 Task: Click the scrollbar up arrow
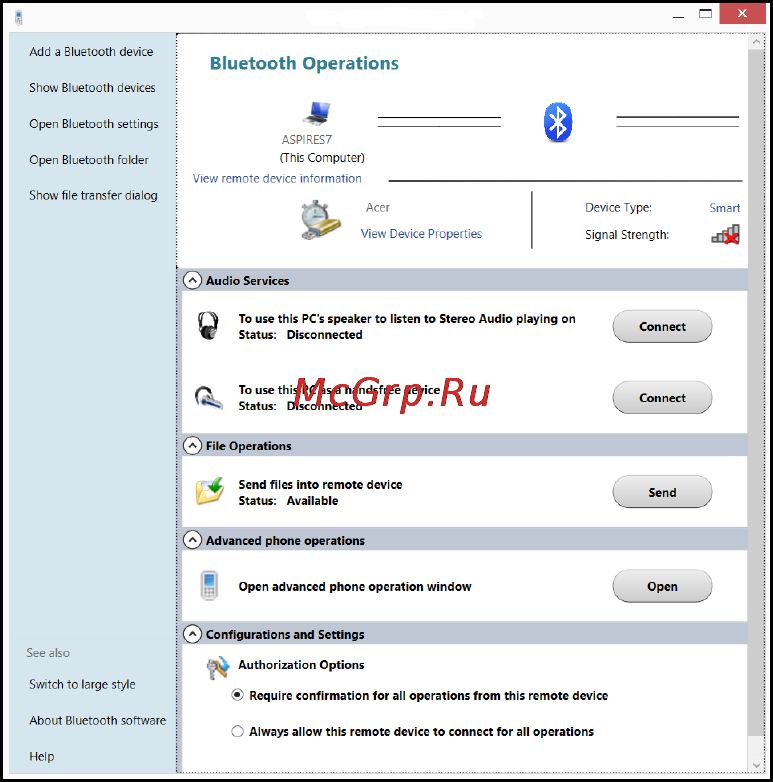pos(757,42)
